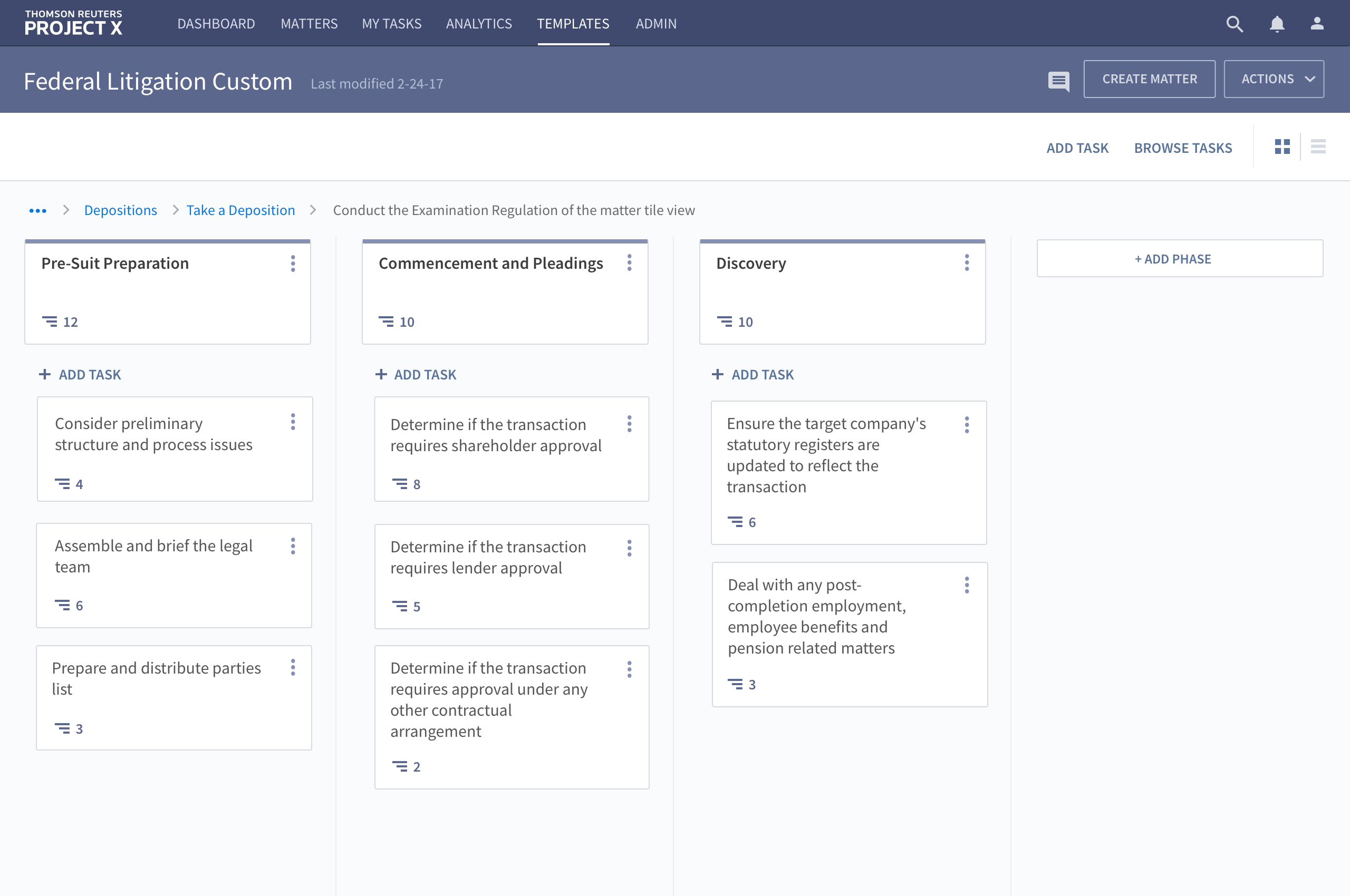Follow the Depositions breadcrumb link
Viewport: 1350px width, 896px height.
[x=120, y=210]
